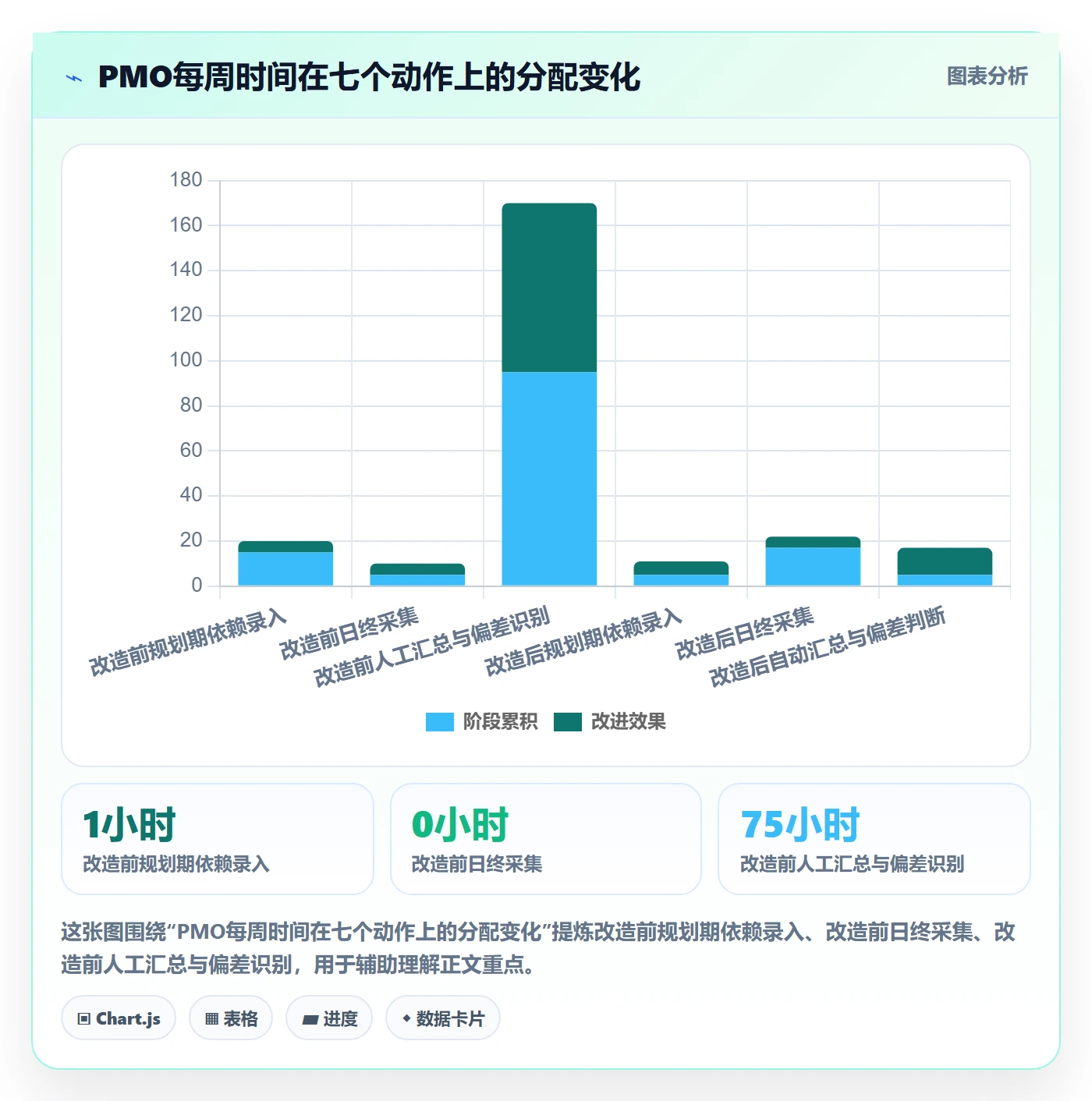The height and width of the screenshot is (1101, 1092).
Task: Click the light blue 阶段累积 legend swatch
Action: tap(440, 722)
